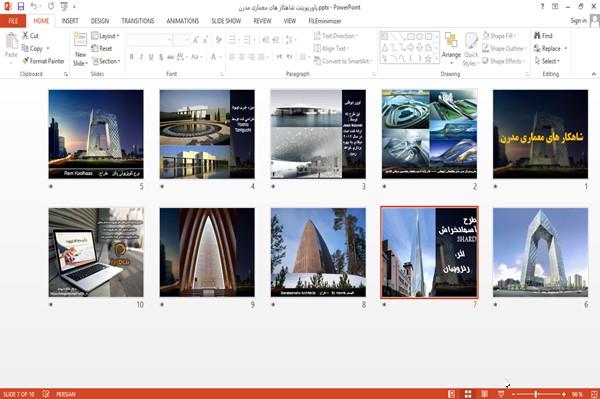Switch to the TRANSITIONS tab
Screen dimensions: 600x399
(138, 21)
